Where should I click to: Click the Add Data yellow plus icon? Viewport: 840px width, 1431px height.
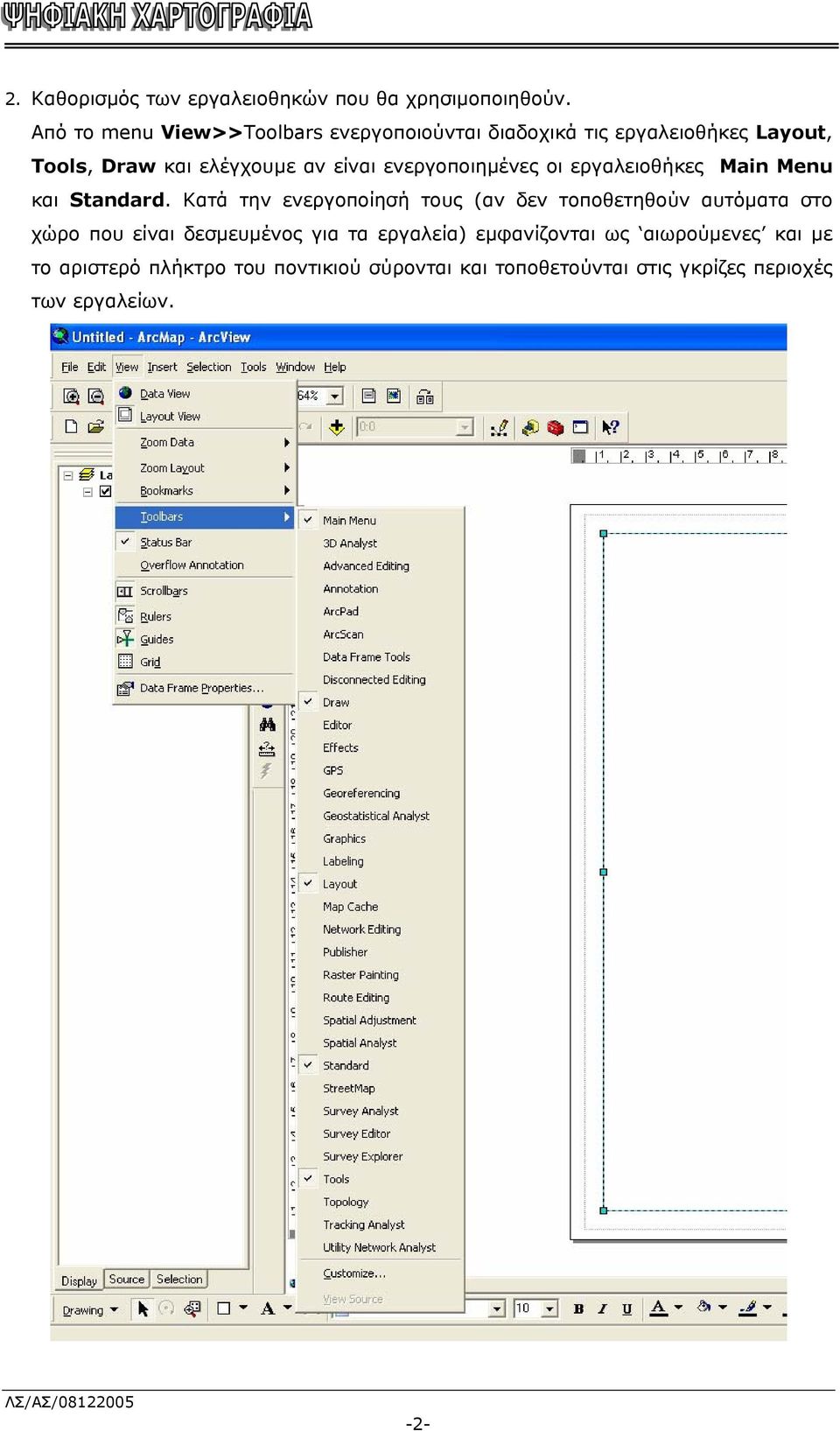point(337,427)
